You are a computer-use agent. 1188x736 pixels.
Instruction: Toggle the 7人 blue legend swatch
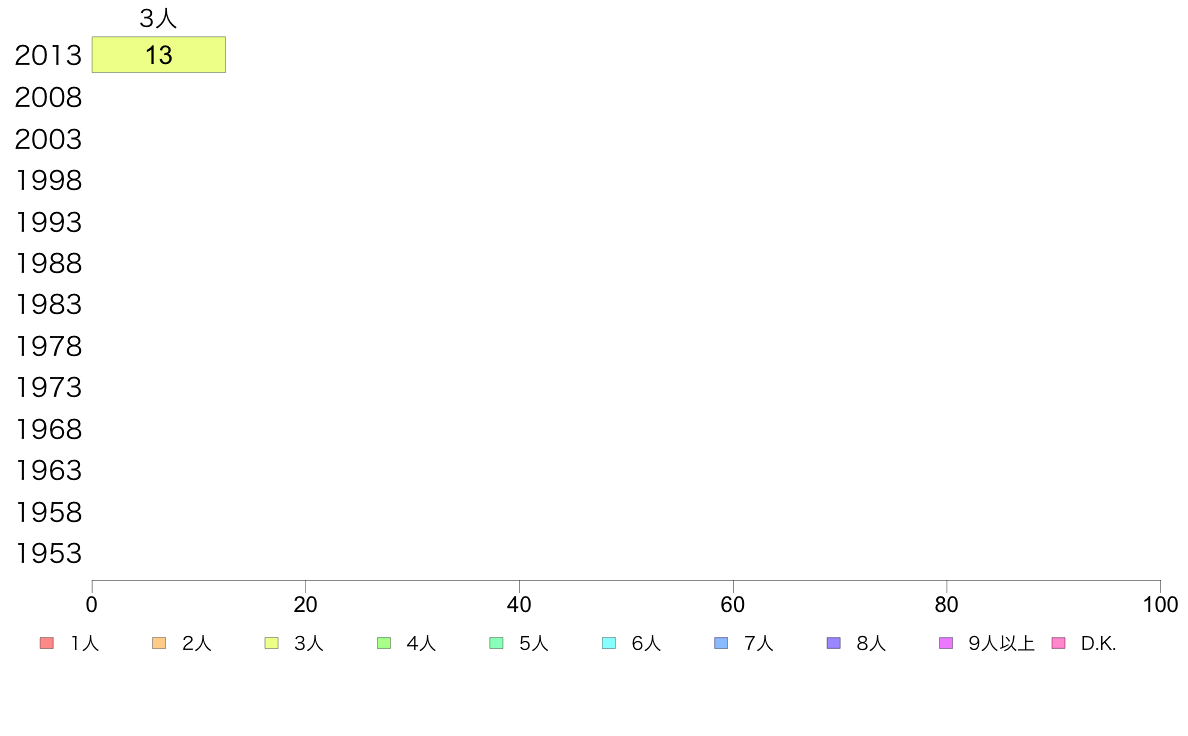tap(721, 644)
